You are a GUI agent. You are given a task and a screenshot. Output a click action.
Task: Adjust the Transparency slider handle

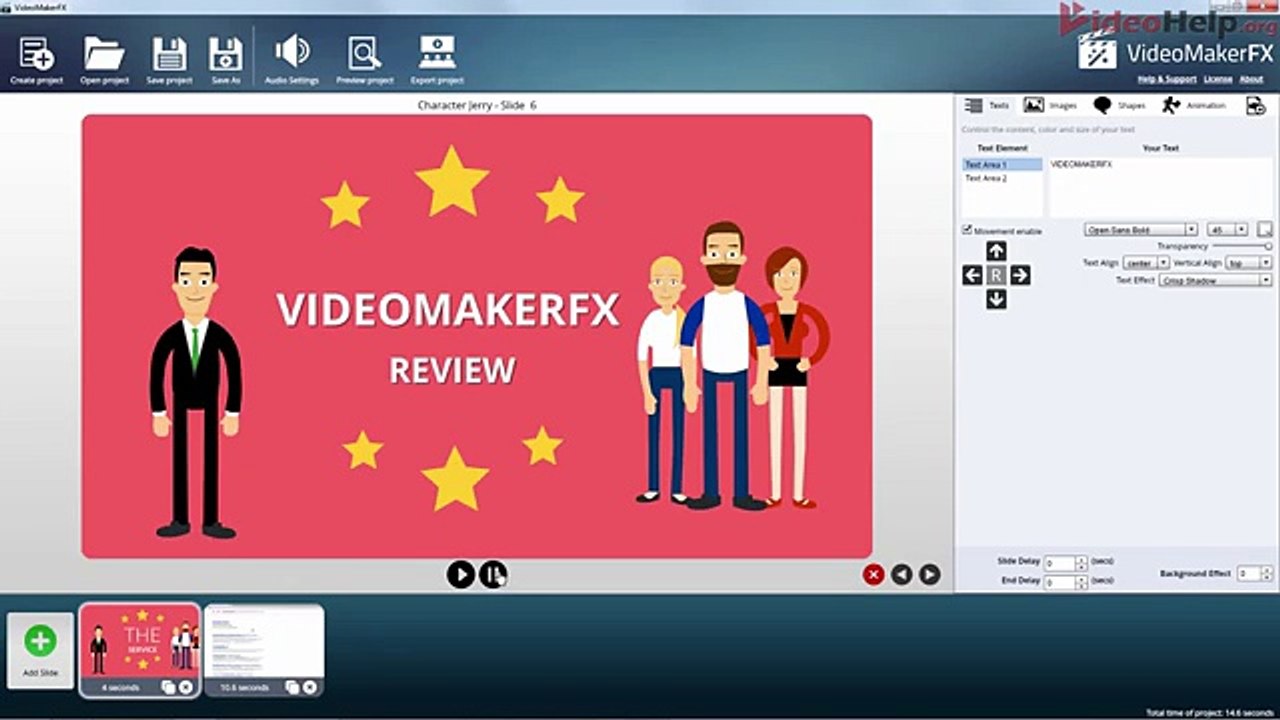coord(1268,246)
